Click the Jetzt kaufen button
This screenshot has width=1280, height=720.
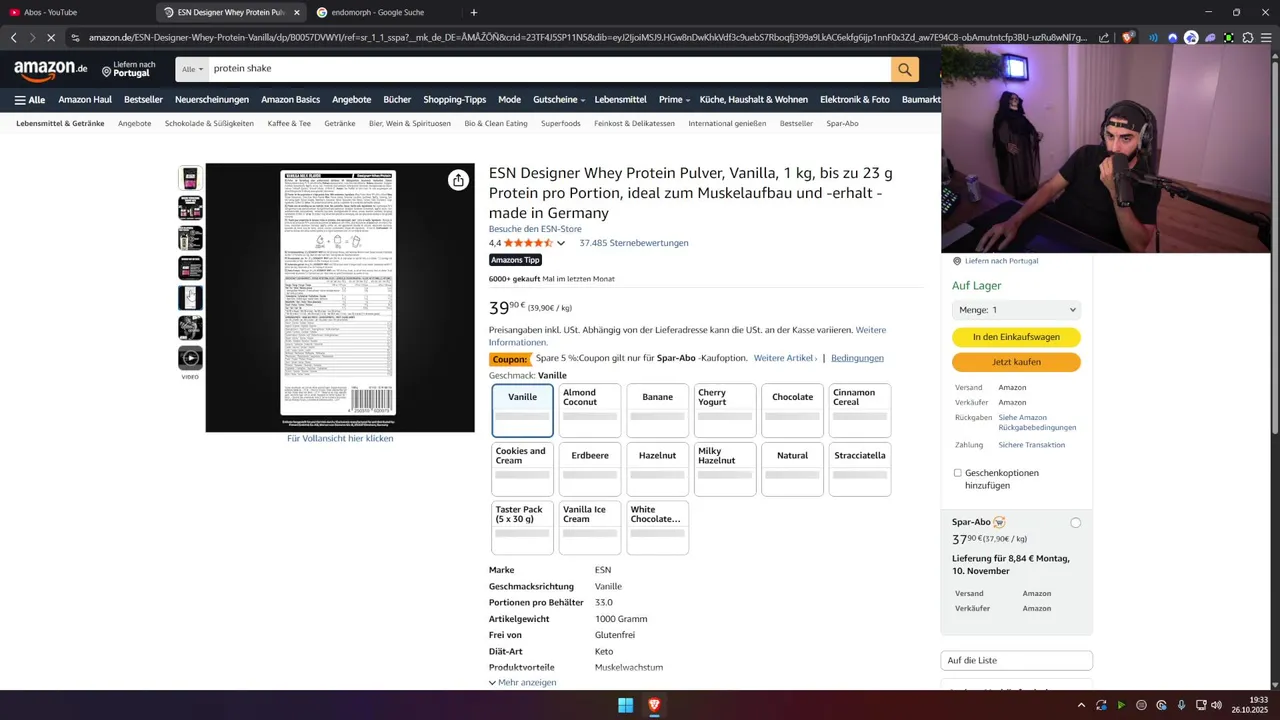1016,362
